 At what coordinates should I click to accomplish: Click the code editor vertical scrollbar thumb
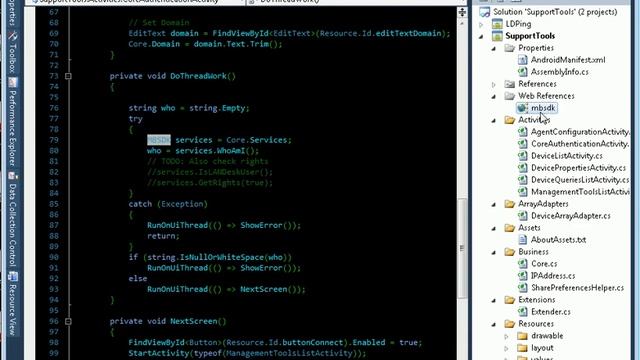coord(462,248)
